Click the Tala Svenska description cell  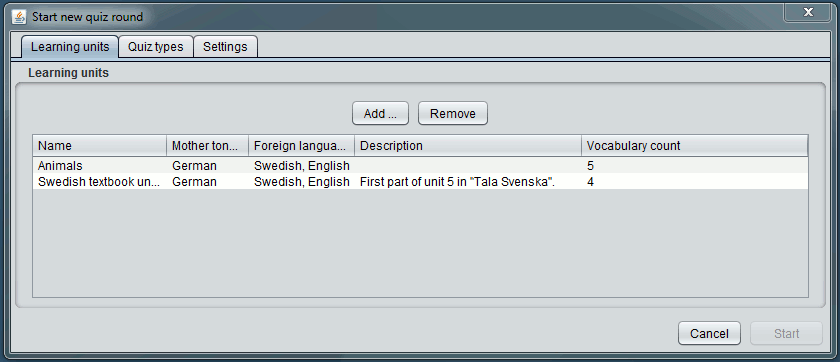(468, 182)
